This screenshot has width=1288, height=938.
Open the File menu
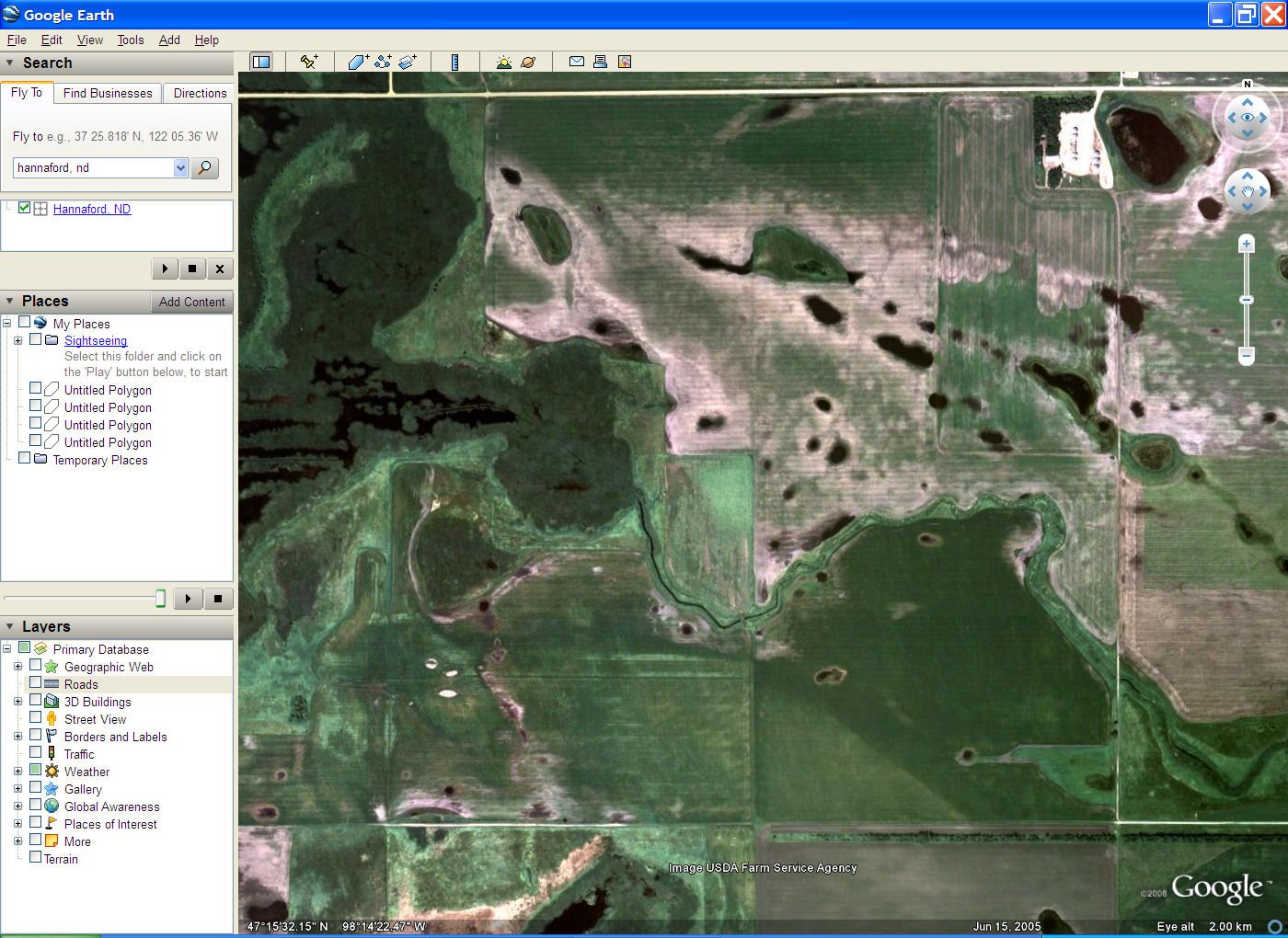click(17, 40)
